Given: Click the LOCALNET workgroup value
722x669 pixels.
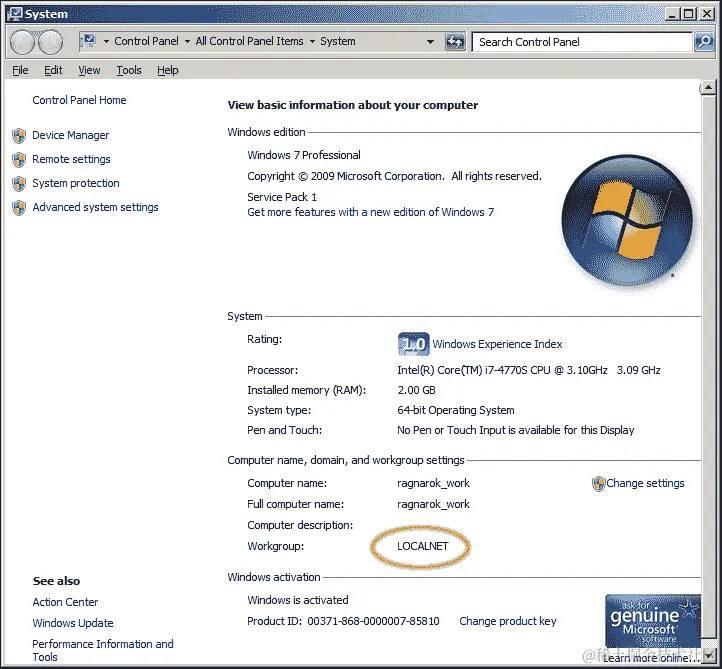Looking at the screenshot, I should (422, 546).
